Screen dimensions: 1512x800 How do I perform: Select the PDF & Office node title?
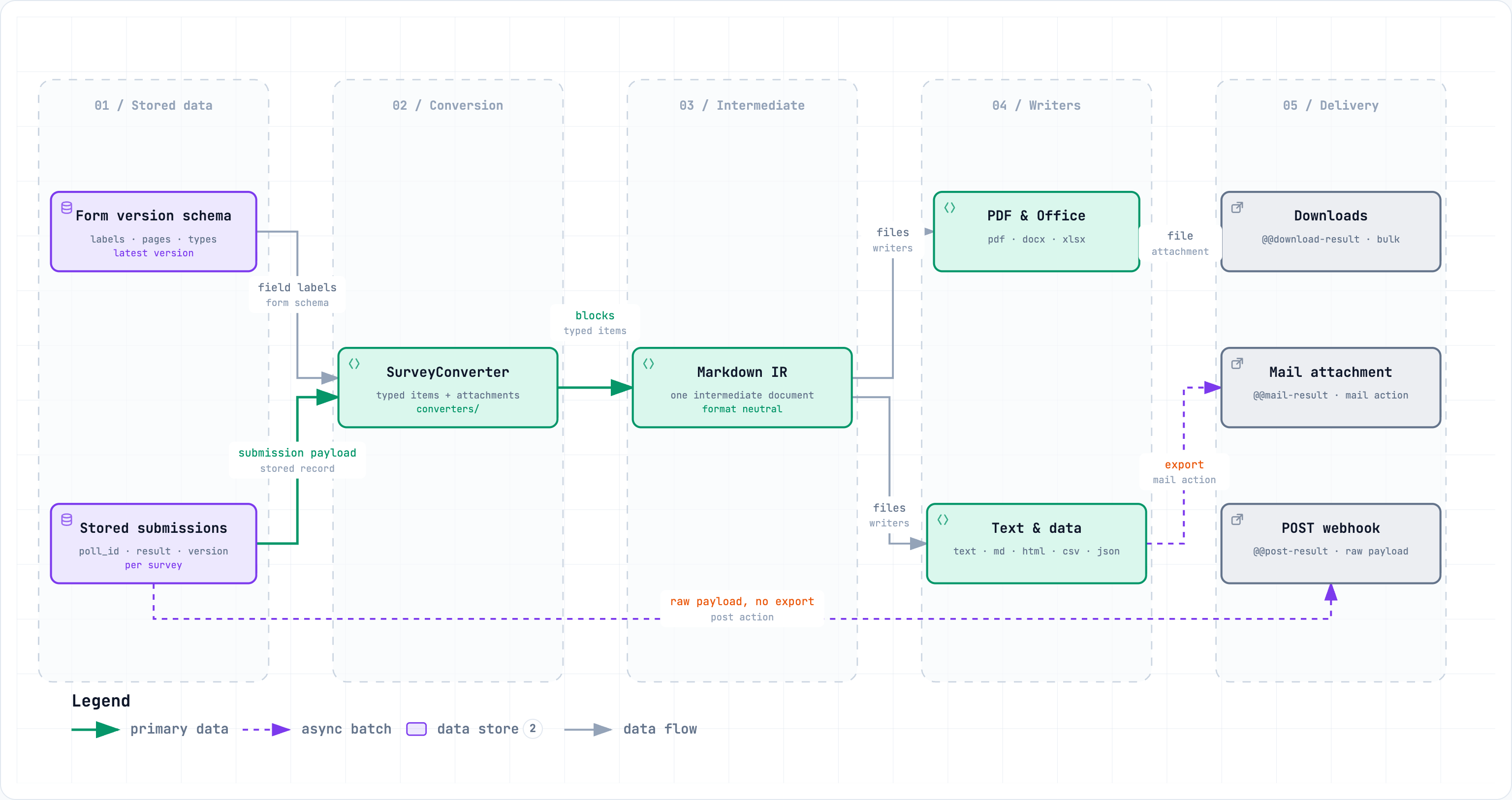click(1036, 216)
